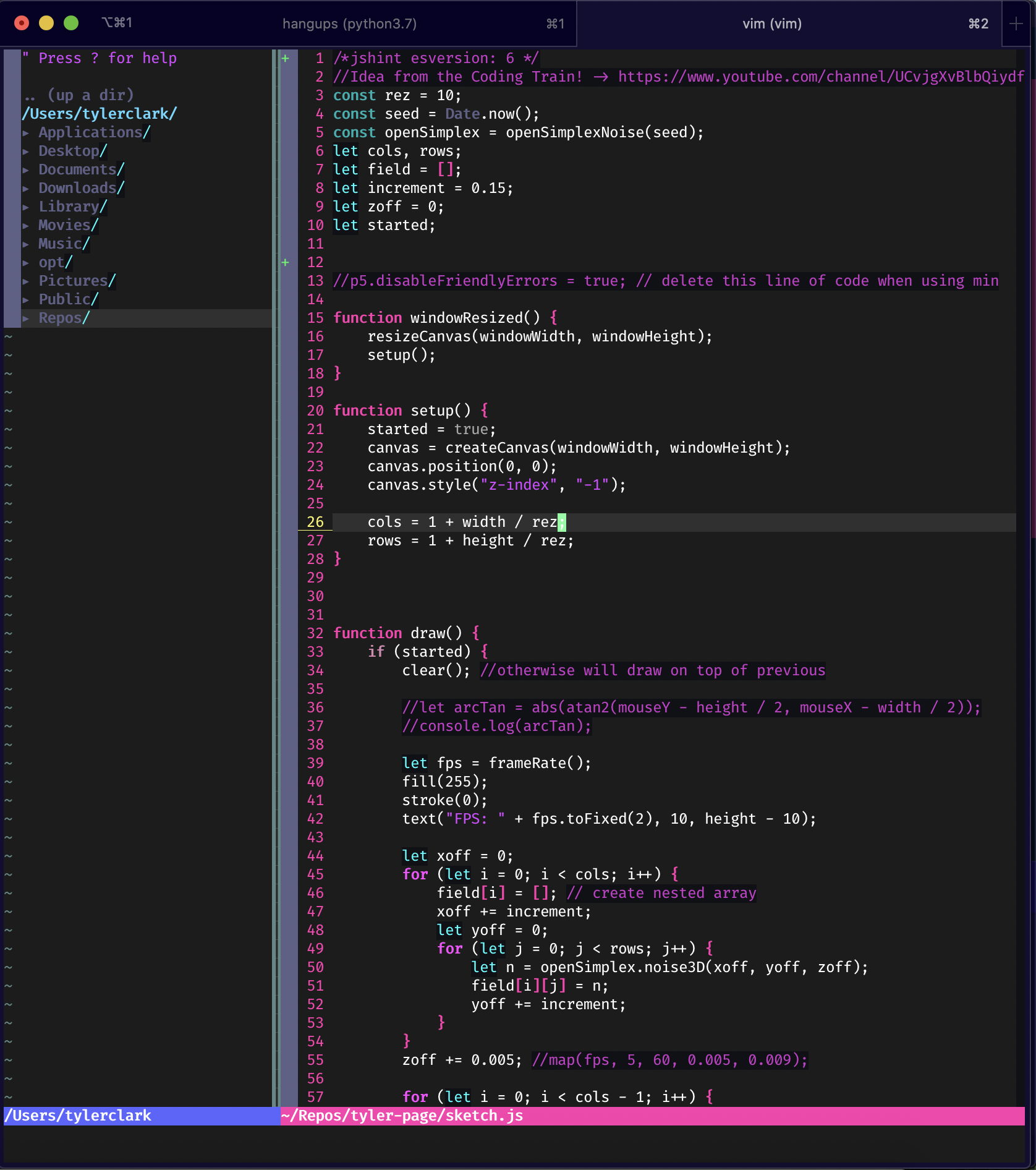Expand the Music folder arrow
The width and height of the screenshot is (1036, 1170).
click(26, 244)
